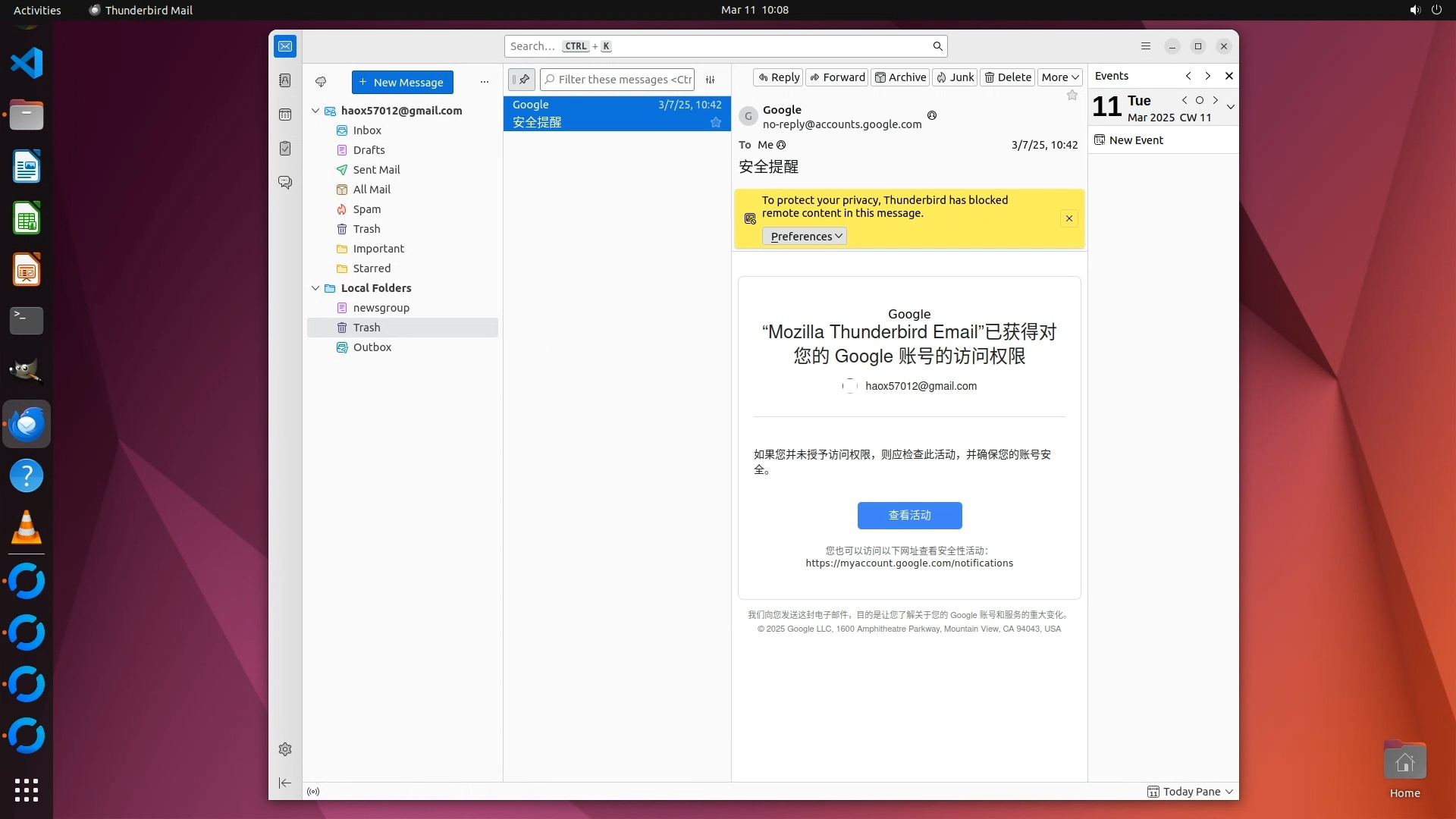This screenshot has height=819, width=1456.
Task: Open the Calendar space icon
Action: (285, 115)
